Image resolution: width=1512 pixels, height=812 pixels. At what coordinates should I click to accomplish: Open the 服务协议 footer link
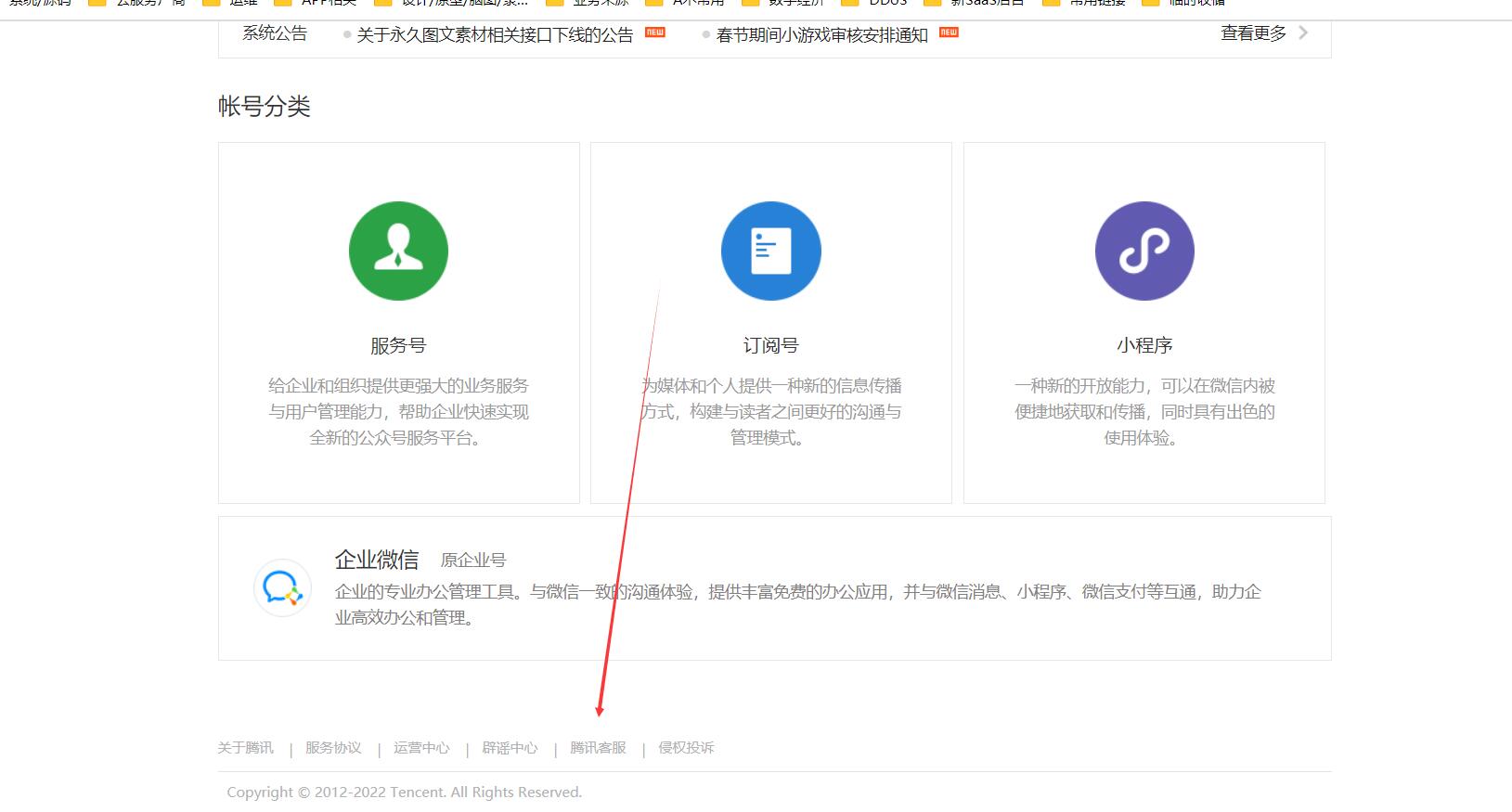pos(334,748)
